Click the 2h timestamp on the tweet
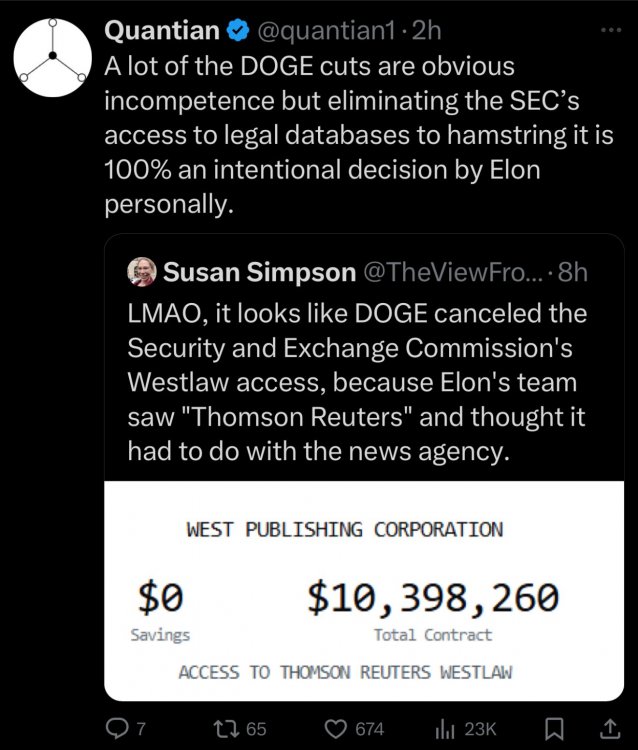The image size is (638, 750). 426,32
